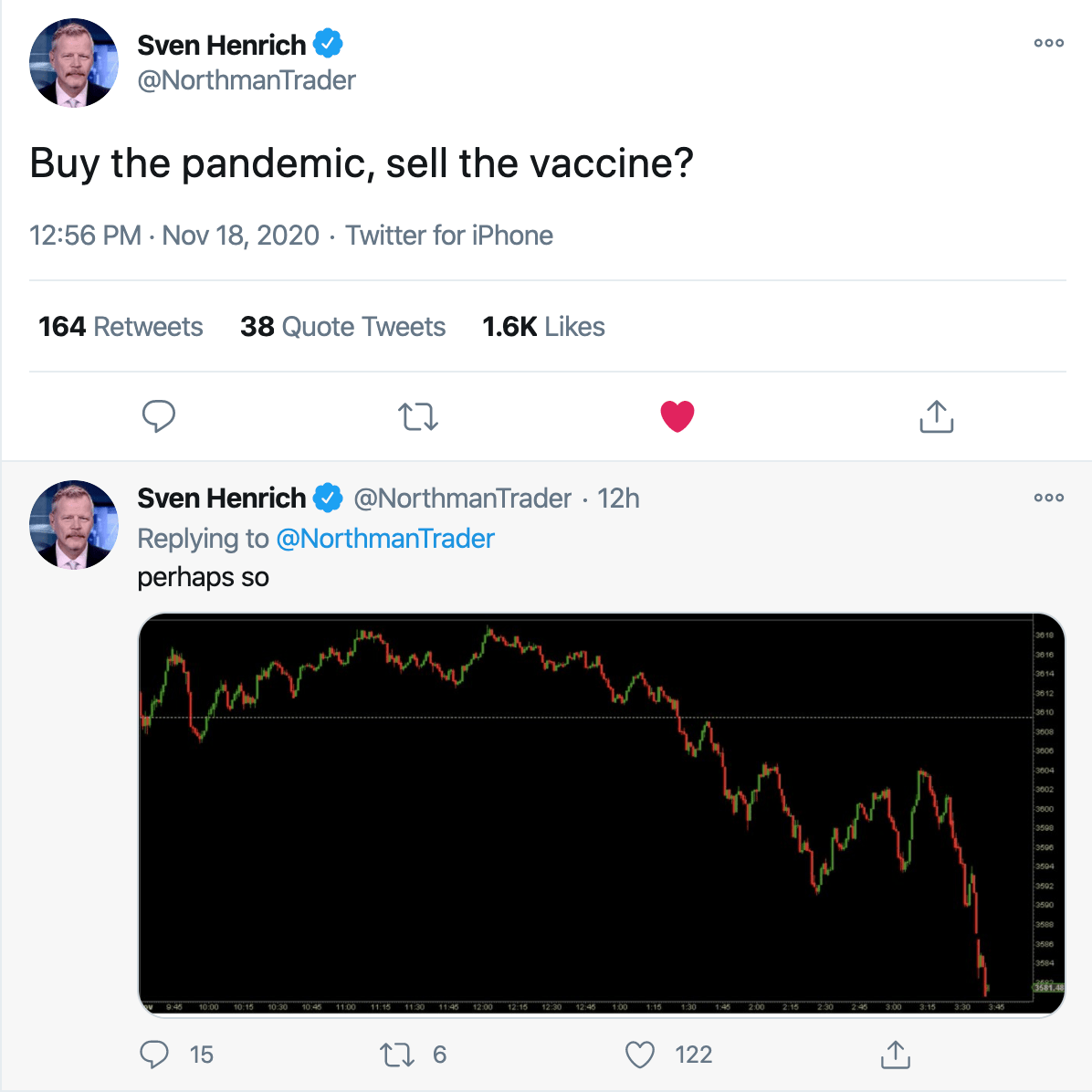Click the main tweet profile avatar
Image resolution: width=1092 pixels, height=1092 pixels.
coord(74,63)
